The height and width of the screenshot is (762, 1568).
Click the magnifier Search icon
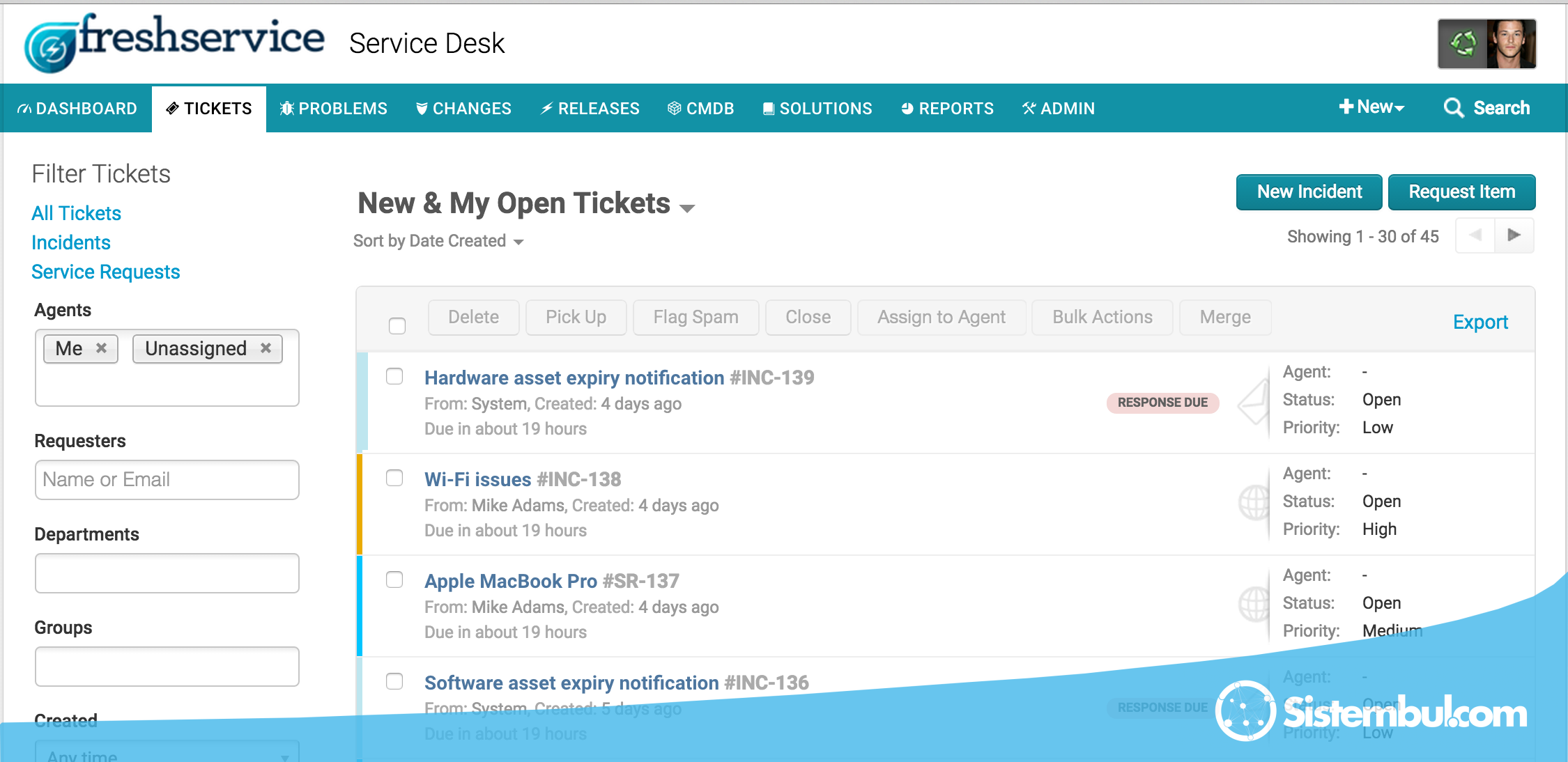point(1453,108)
